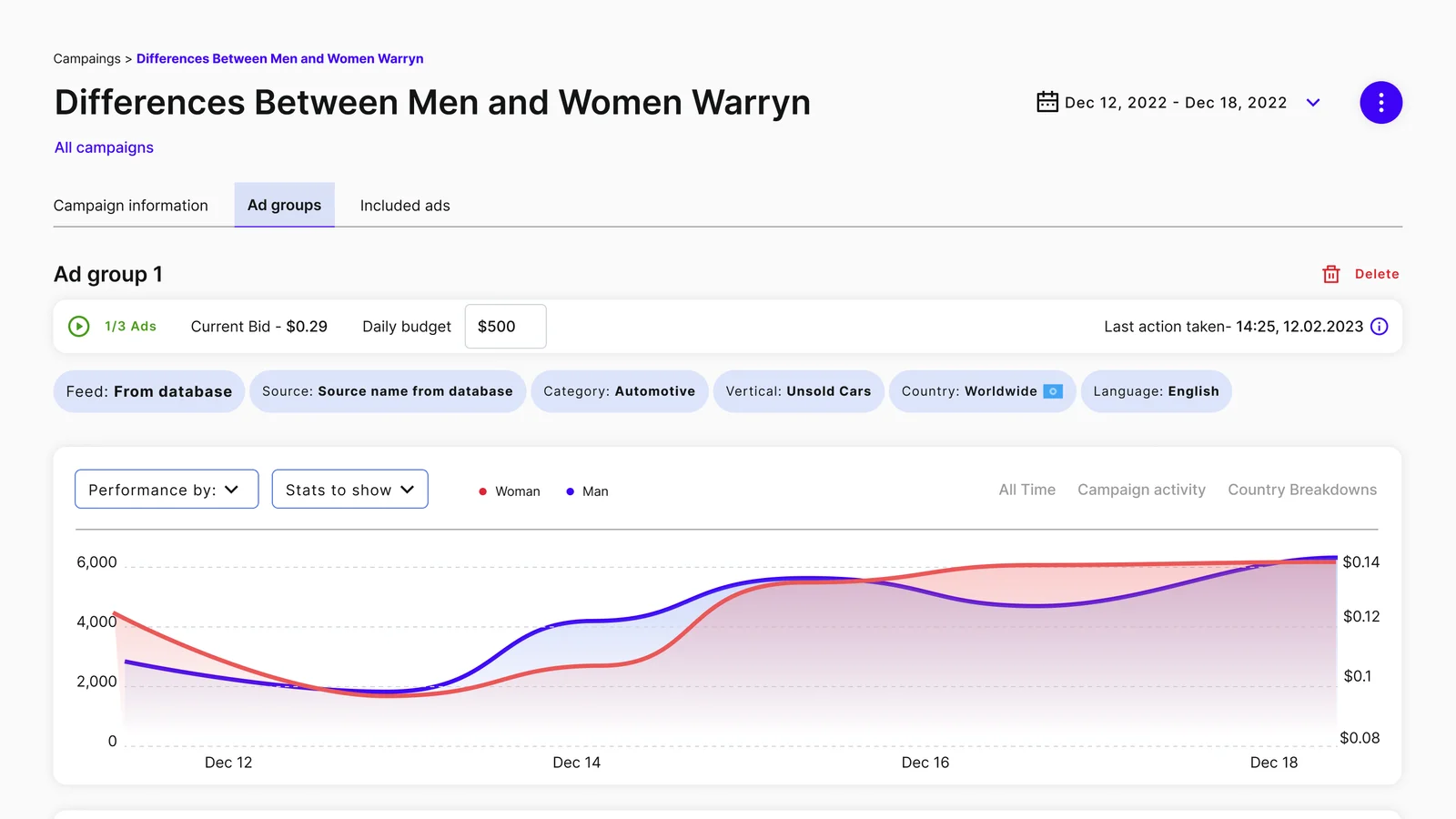
Task: Open the Performance by dropdown
Action: click(x=167, y=490)
